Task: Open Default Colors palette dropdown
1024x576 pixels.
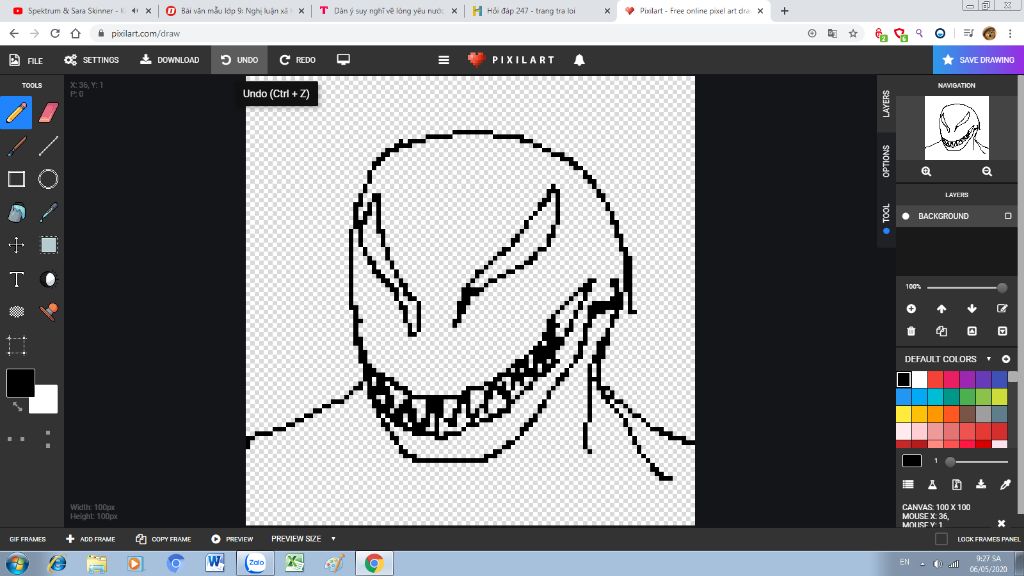Action: (x=988, y=359)
